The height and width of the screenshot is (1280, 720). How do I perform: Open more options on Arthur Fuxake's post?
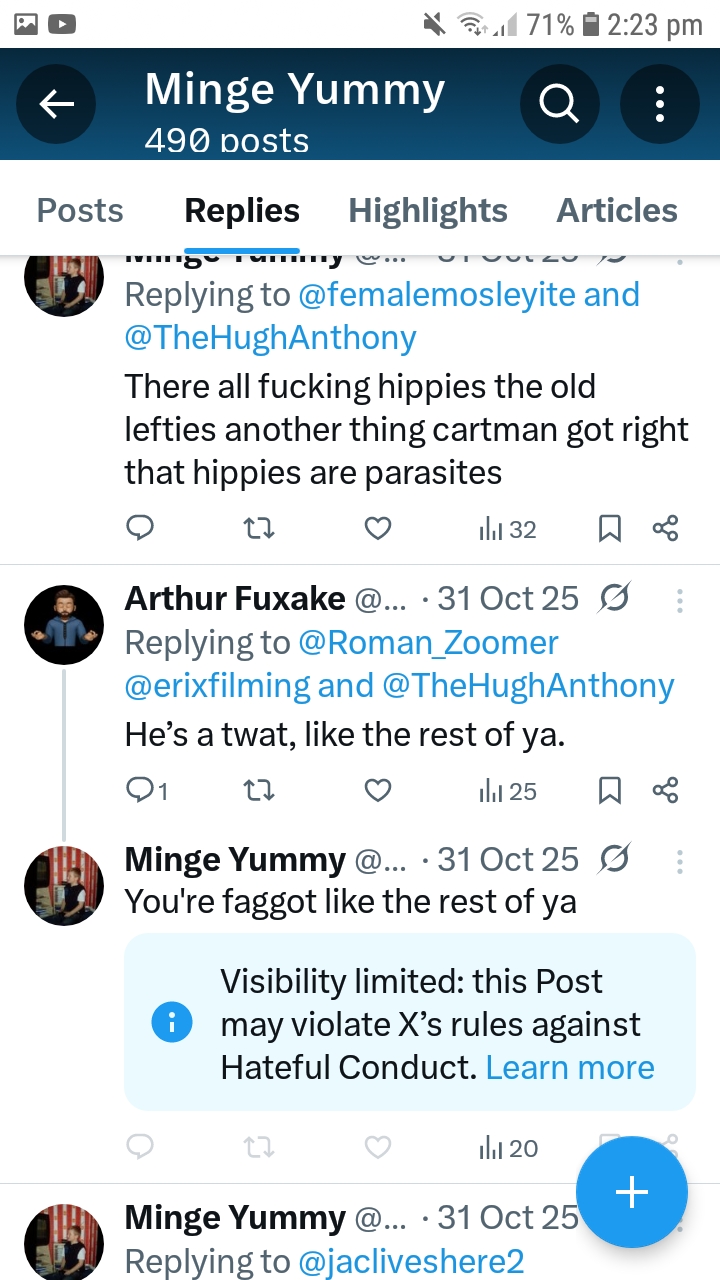(x=679, y=600)
